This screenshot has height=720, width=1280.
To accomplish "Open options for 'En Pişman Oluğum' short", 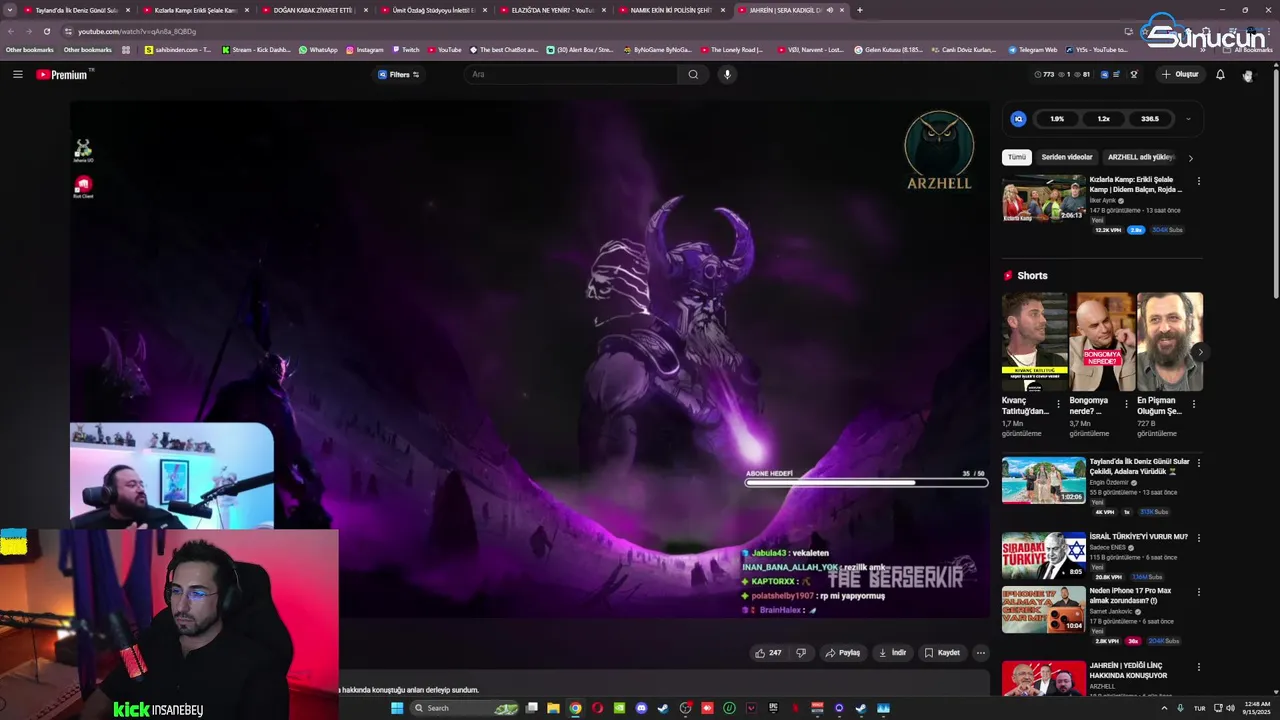I will click(1193, 404).
